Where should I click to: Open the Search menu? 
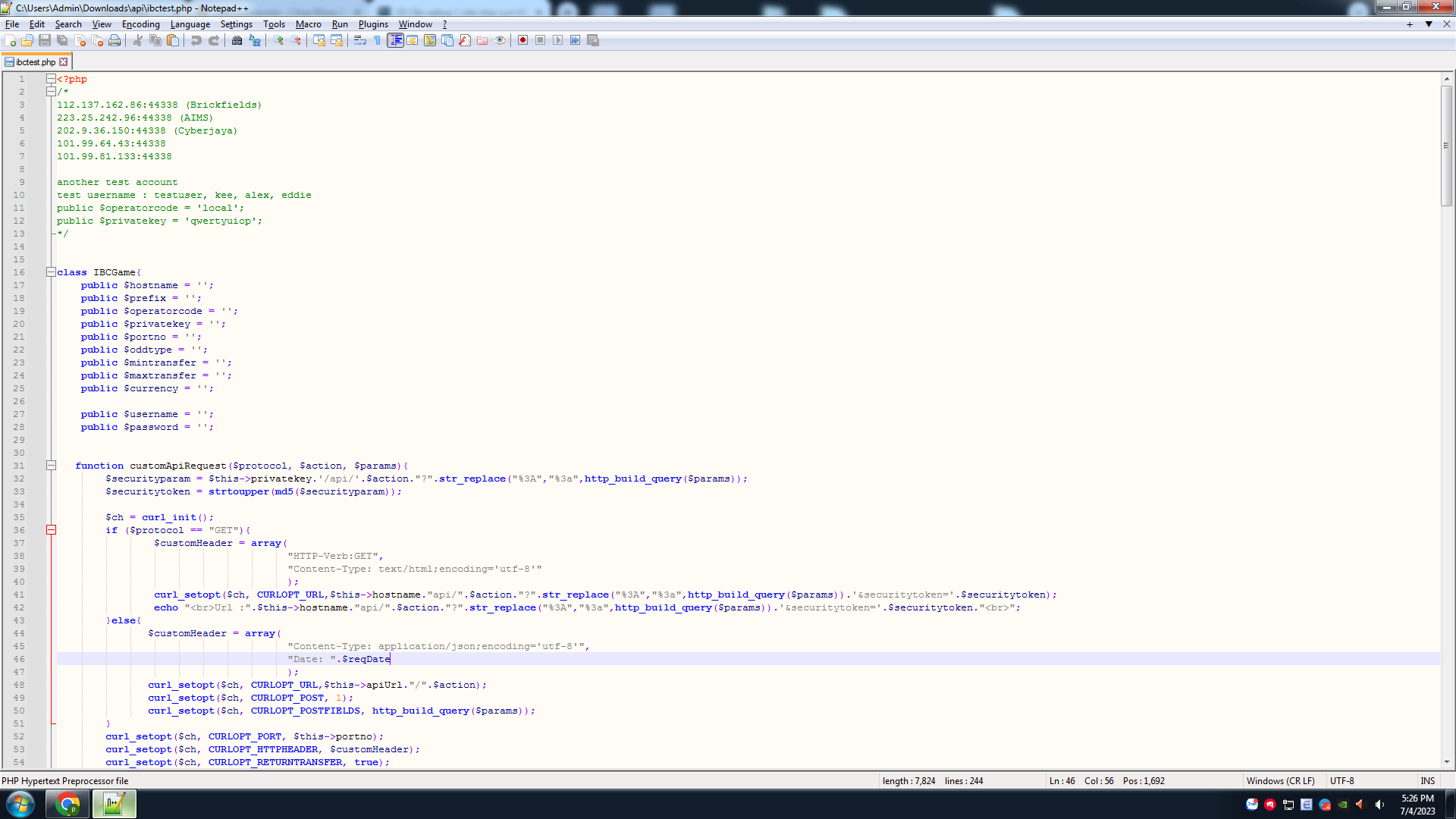[x=68, y=24]
